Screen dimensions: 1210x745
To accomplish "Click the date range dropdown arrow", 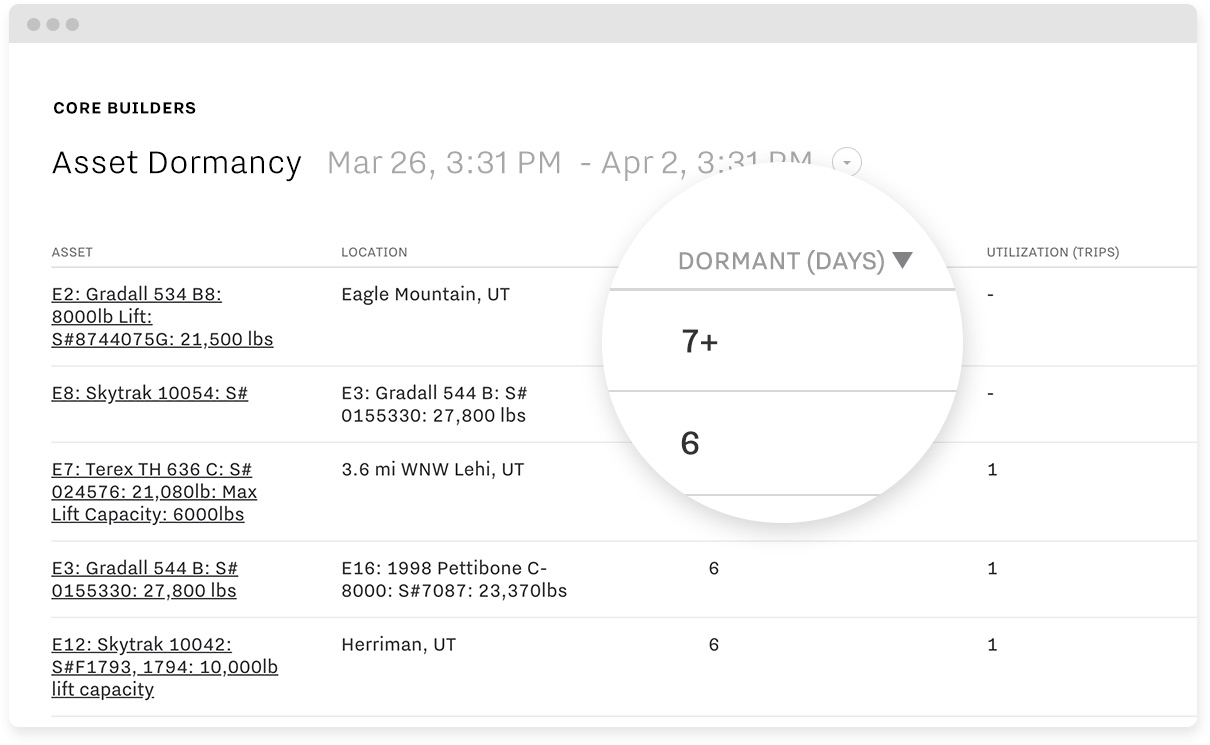I will point(847,161).
